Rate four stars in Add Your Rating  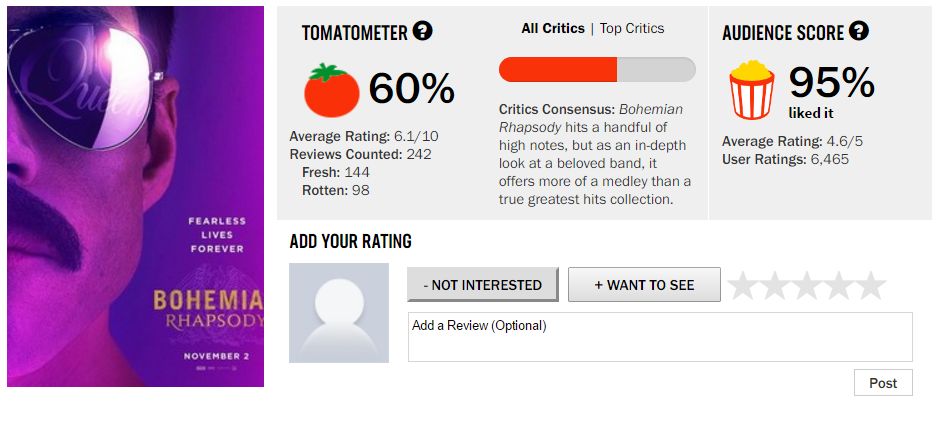point(838,286)
